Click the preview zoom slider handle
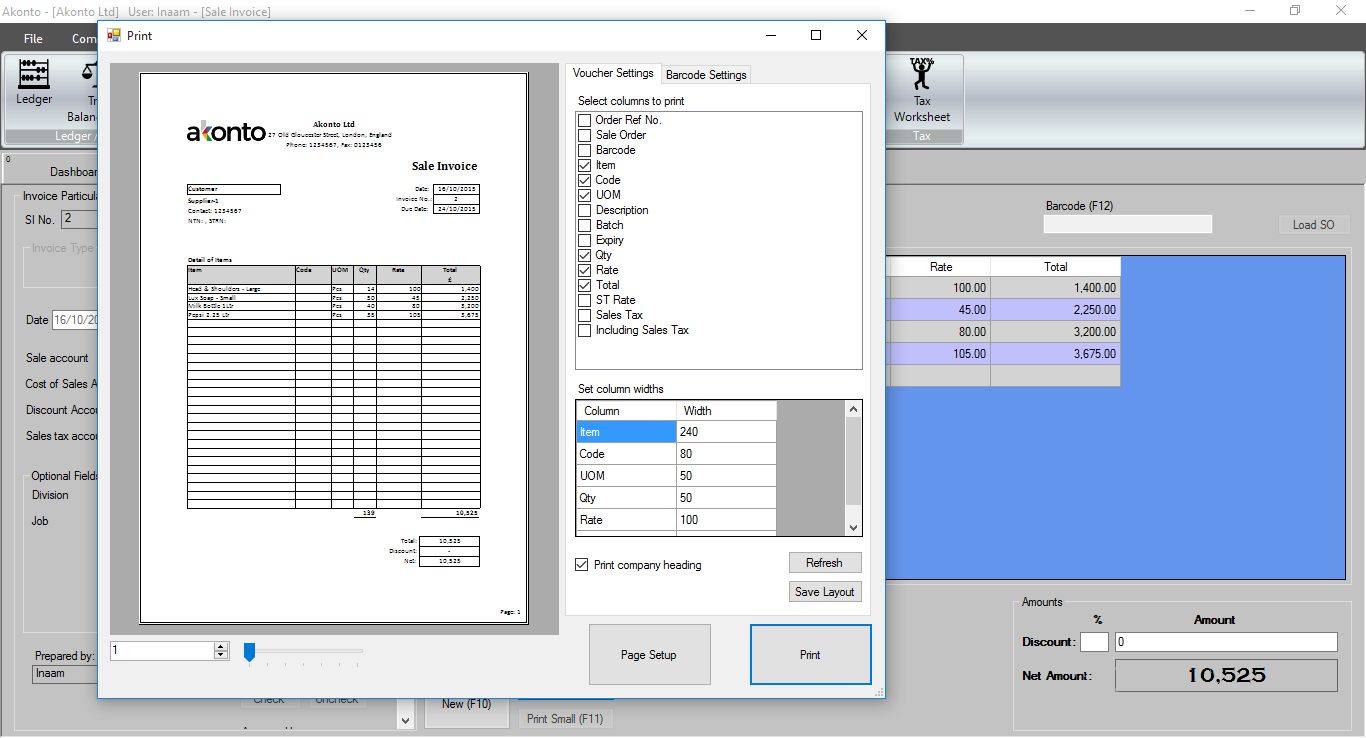Viewport: 1366px width, 738px height. point(250,652)
